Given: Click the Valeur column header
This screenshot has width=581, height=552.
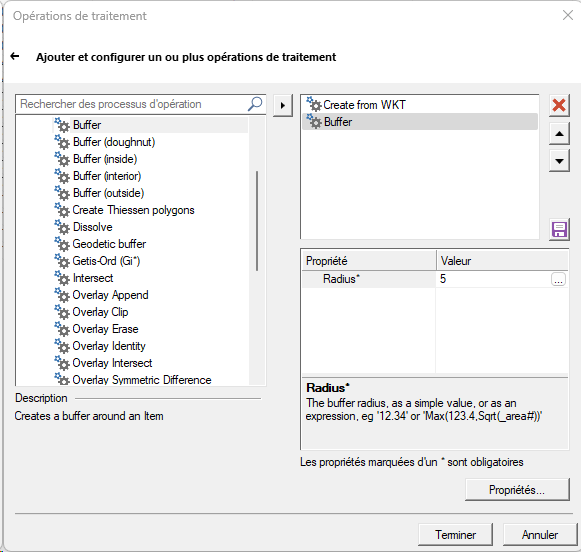Looking at the screenshot, I should click(x=502, y=261).
